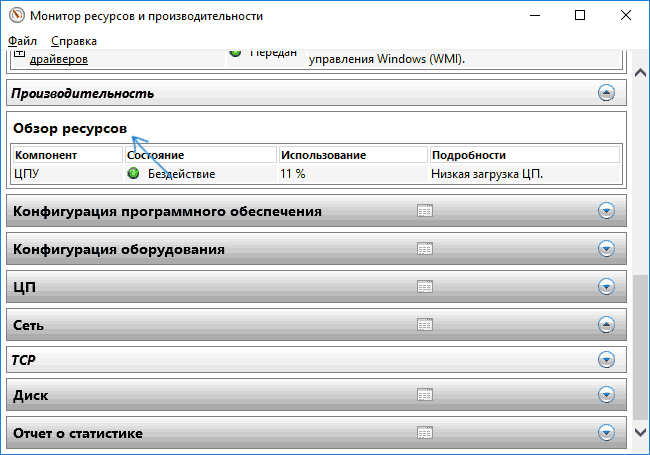The height and width of the screenshot is (455, 650).
Task: Close the Монитор ресурсов window
Action: pyautogui.click(x=626, y=15)
